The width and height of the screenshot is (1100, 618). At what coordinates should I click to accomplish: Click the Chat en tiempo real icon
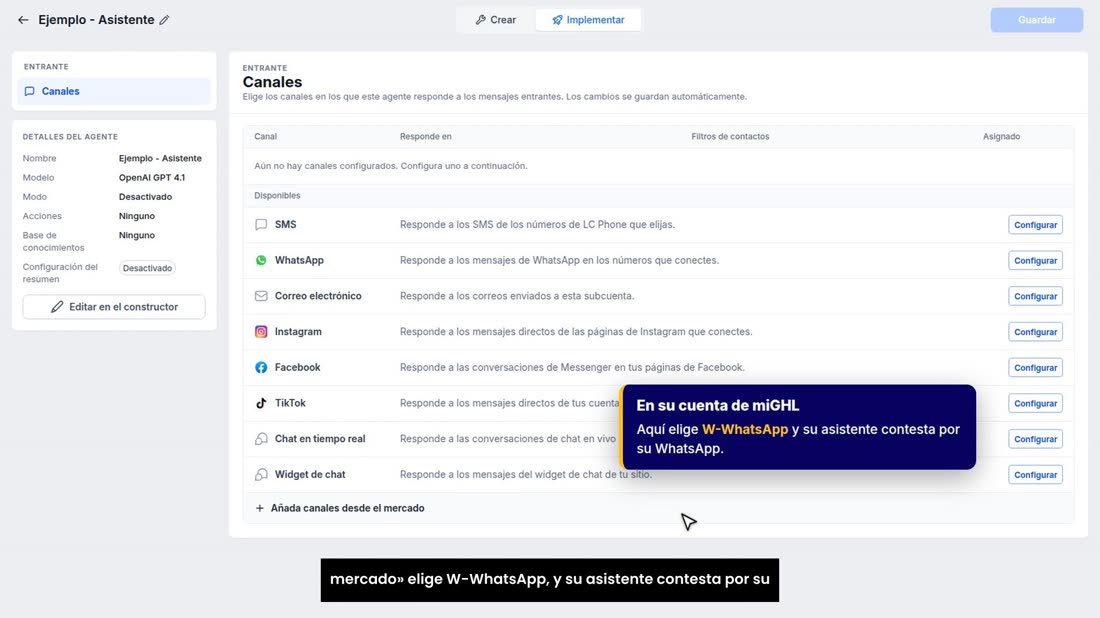tap(261, 439)
